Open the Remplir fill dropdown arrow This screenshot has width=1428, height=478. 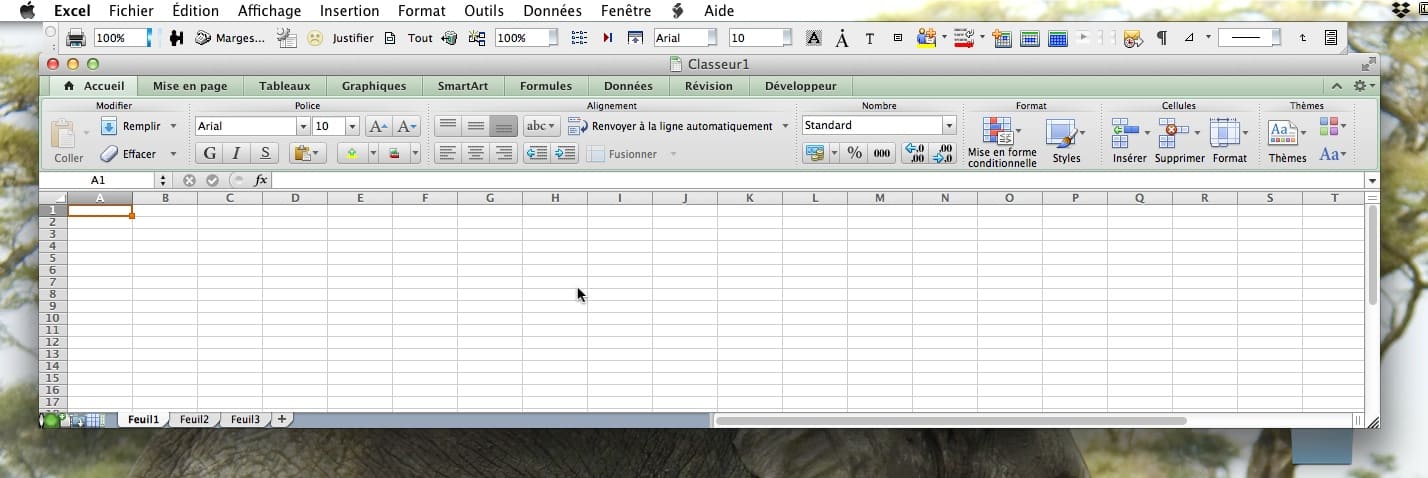click(x=173, y=126)
